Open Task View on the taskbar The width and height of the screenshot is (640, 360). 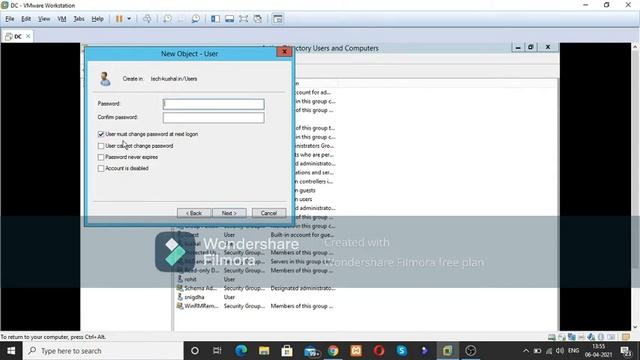click(217, 351)
